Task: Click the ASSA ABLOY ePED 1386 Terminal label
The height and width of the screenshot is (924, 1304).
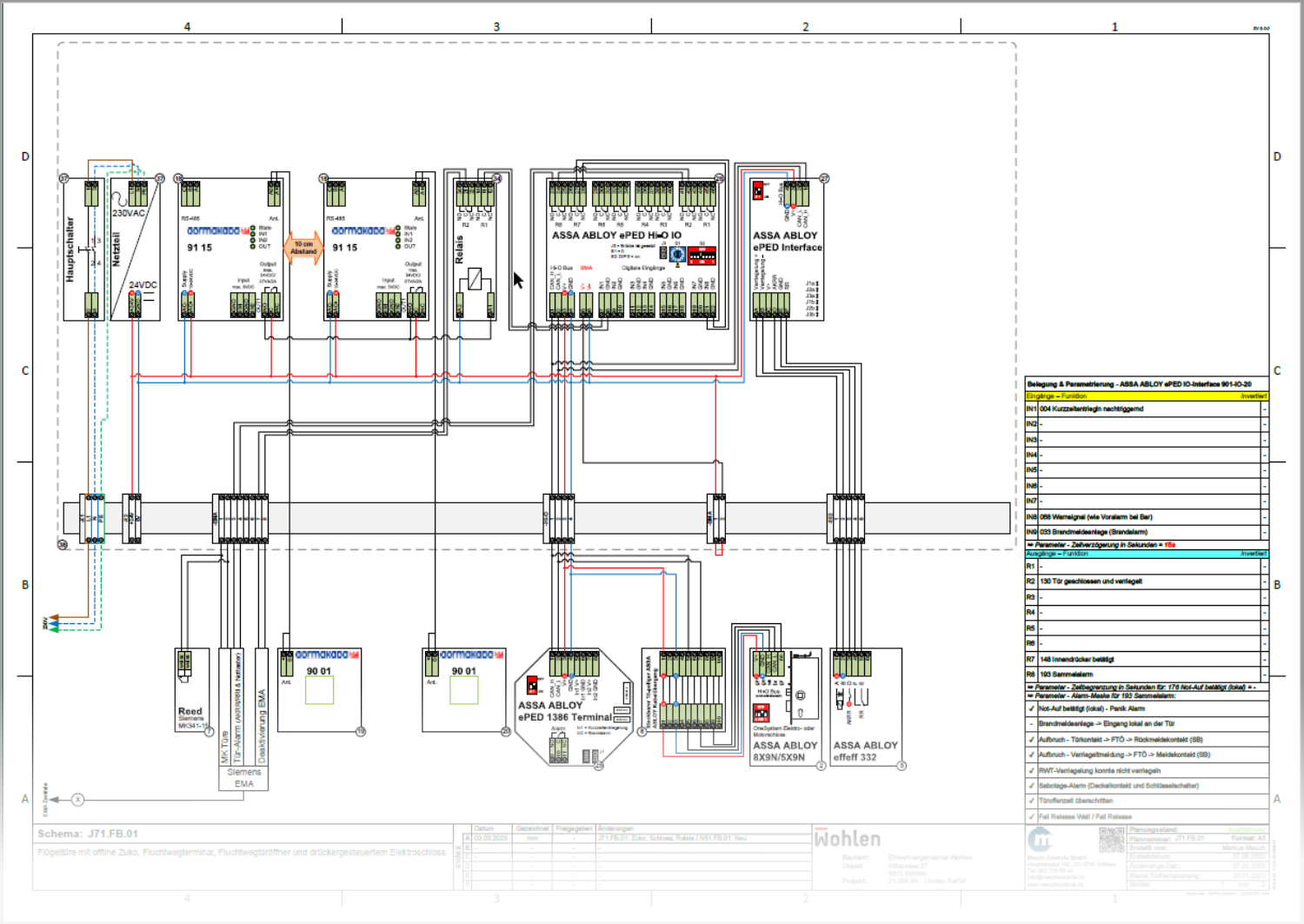Action: [x=565, y=711]
